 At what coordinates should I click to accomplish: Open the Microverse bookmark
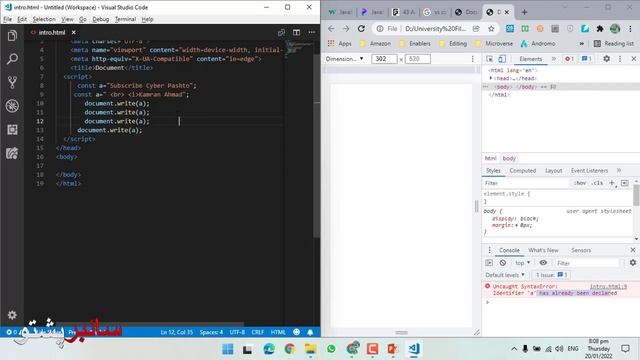pos(494,44)
